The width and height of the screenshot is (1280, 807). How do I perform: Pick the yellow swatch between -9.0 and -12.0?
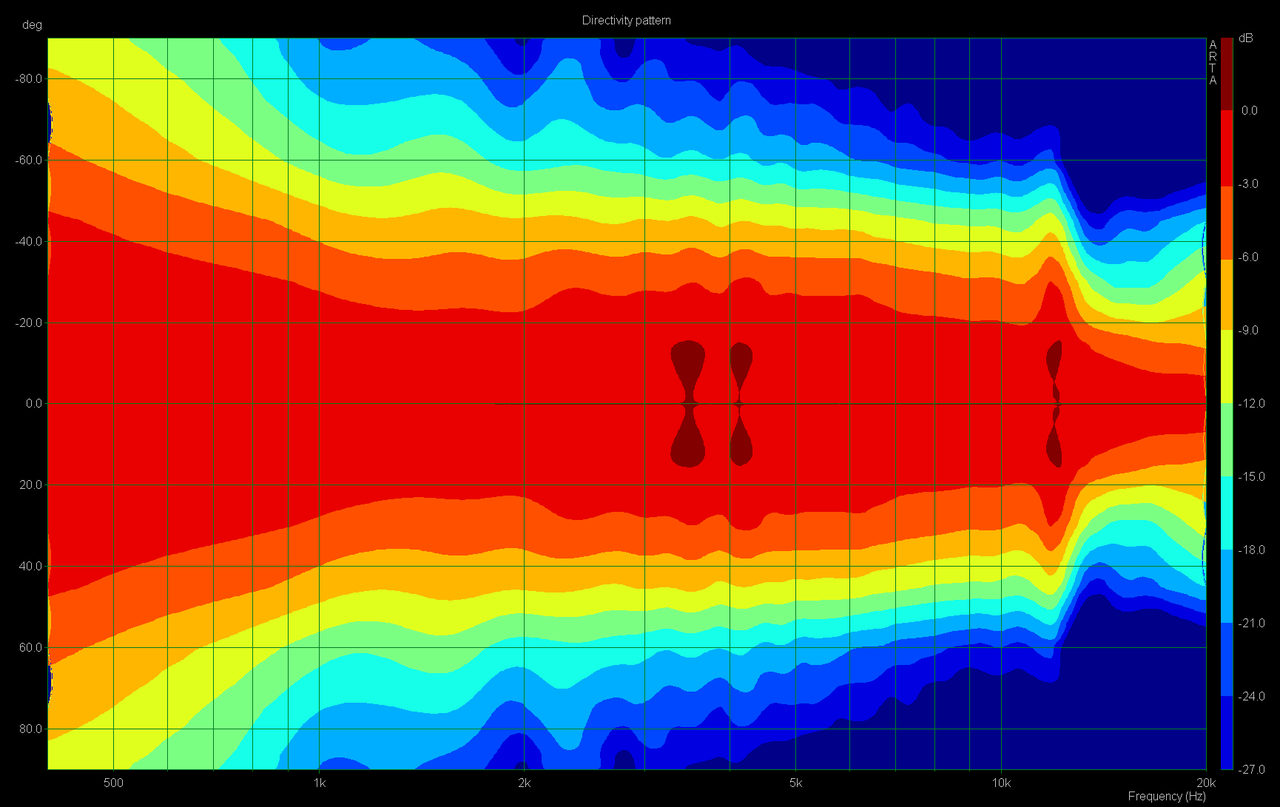(x=1227, y=366)
